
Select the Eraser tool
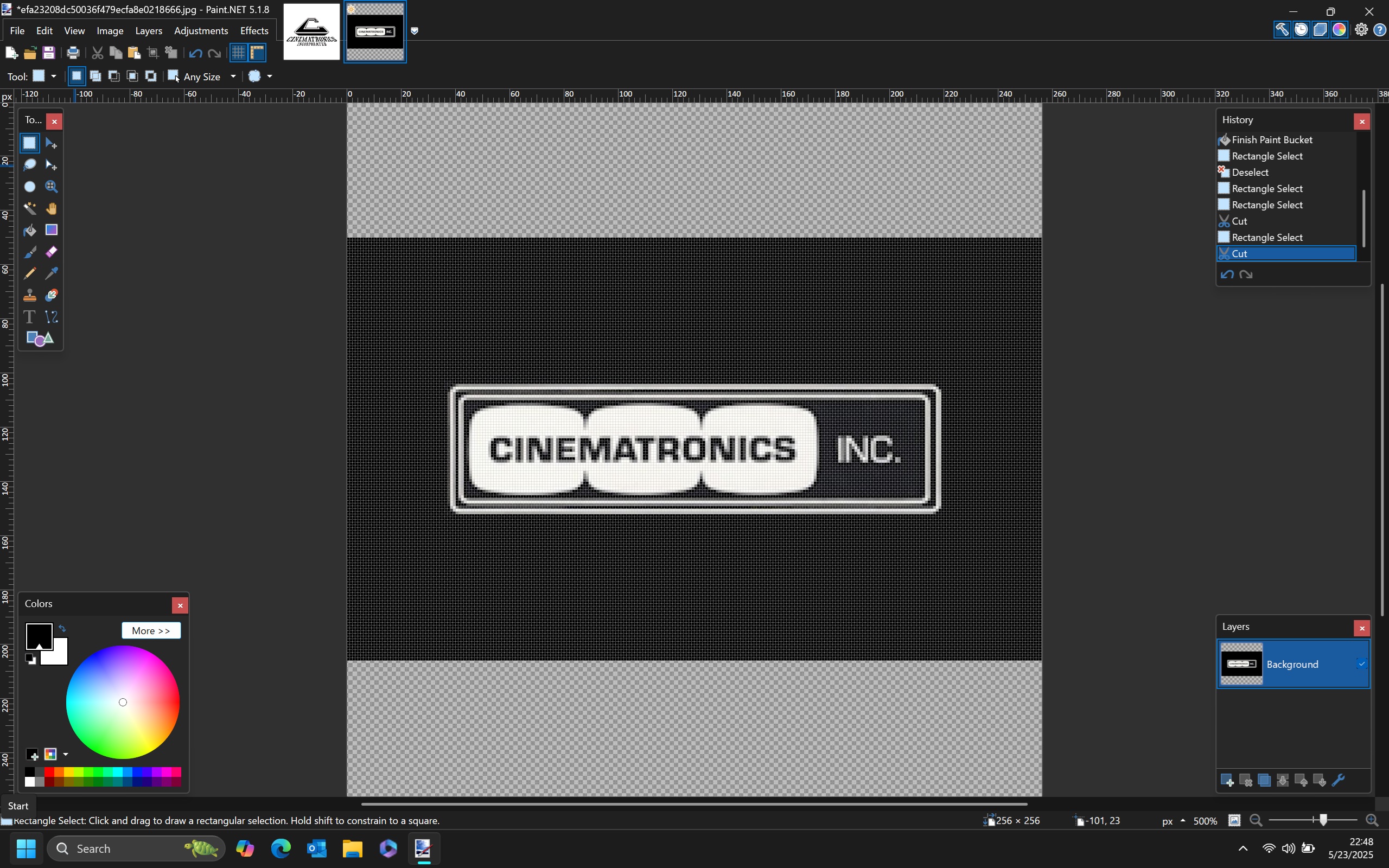(x=51, y=252)
